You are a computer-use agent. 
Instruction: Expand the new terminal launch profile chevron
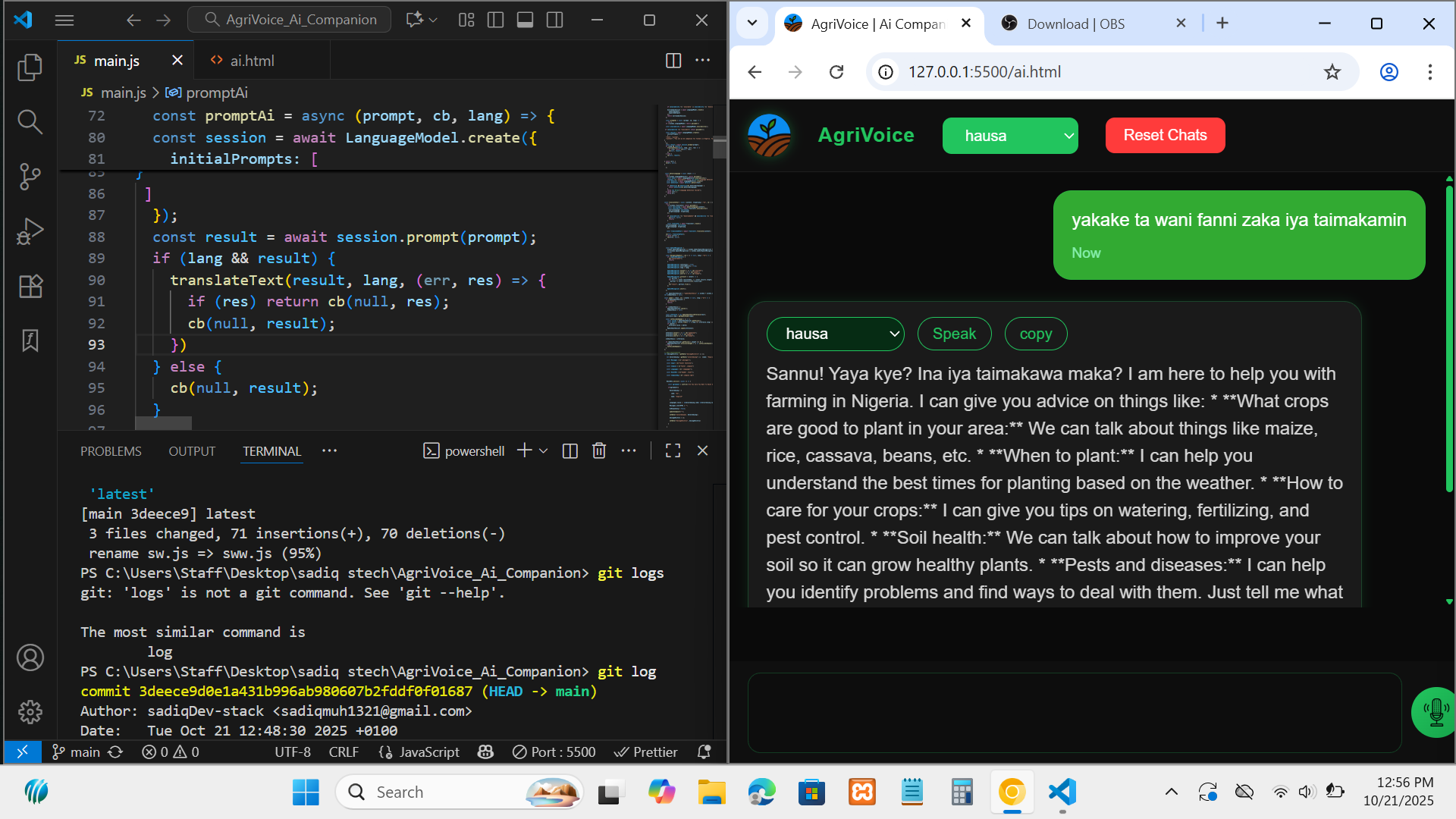coord(544,451)
